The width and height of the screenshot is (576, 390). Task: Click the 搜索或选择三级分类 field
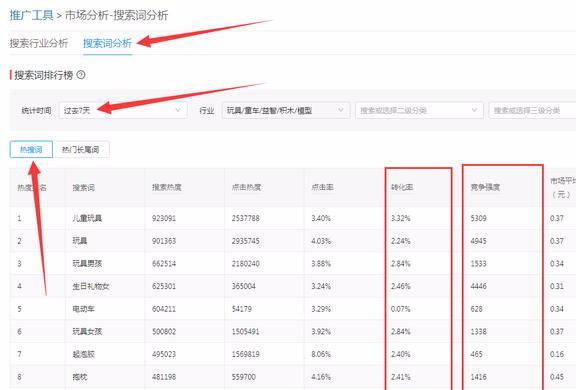[x=532, y=110]
